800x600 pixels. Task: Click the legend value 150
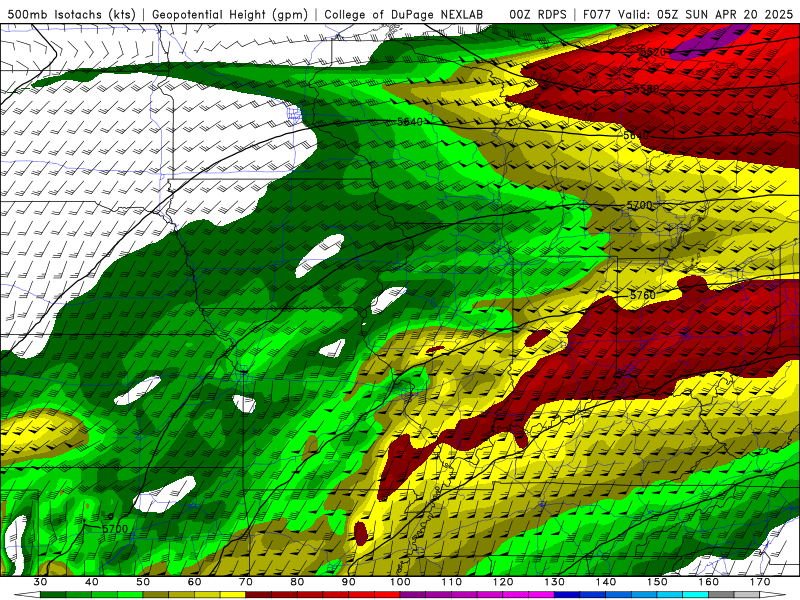click(657, 582)
